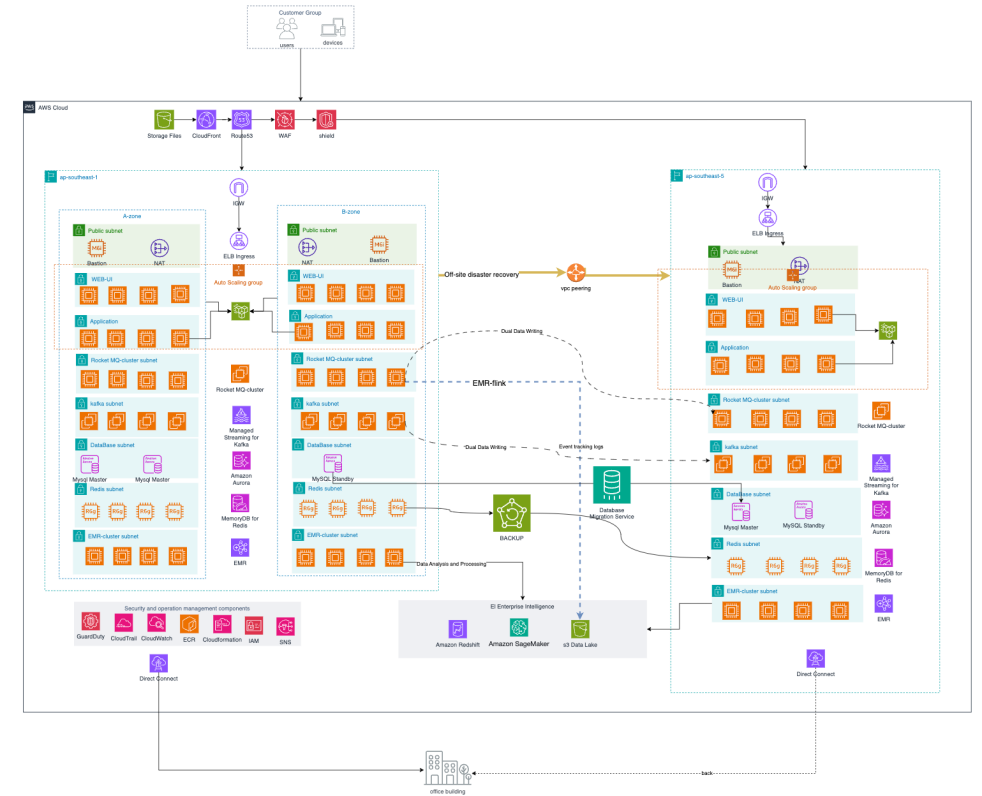Screen dimensions: 982x796
Task: Select the CloudFront icon
Action: click(x=206, y=120)
